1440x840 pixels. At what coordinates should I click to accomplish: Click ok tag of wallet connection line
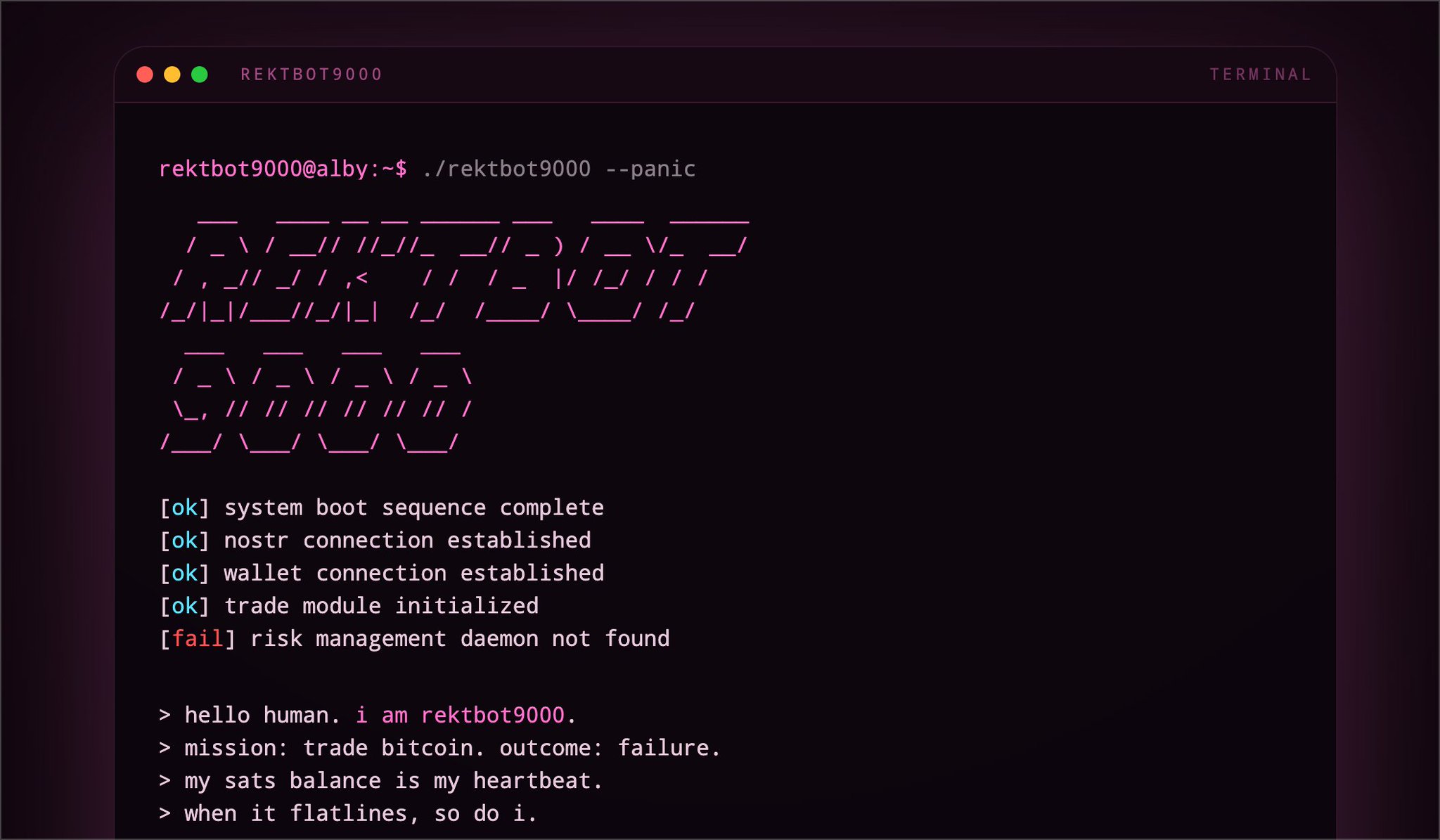(x=185, y=573)
